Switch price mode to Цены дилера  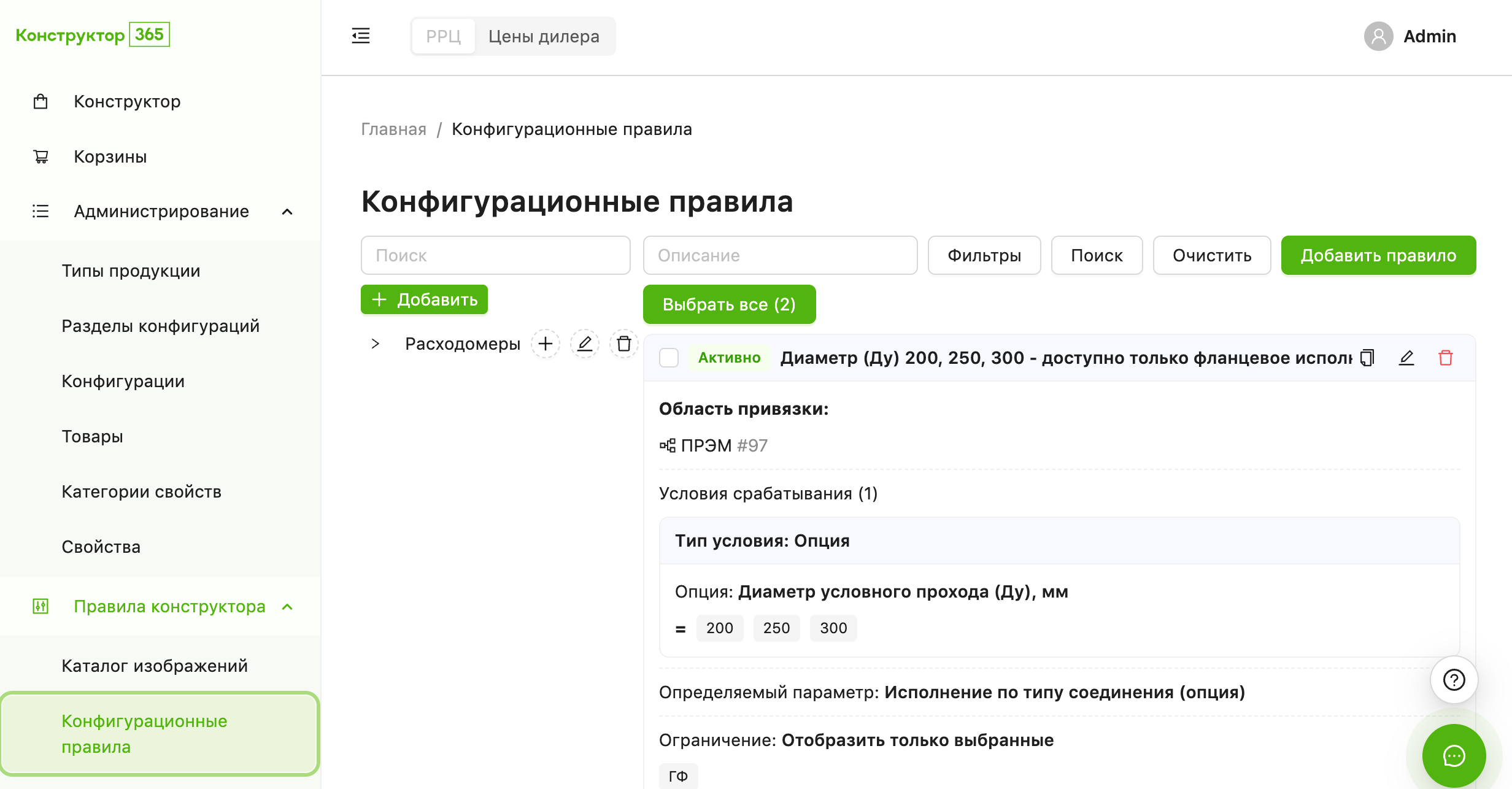pyautogui.click(x=544, y=36)
